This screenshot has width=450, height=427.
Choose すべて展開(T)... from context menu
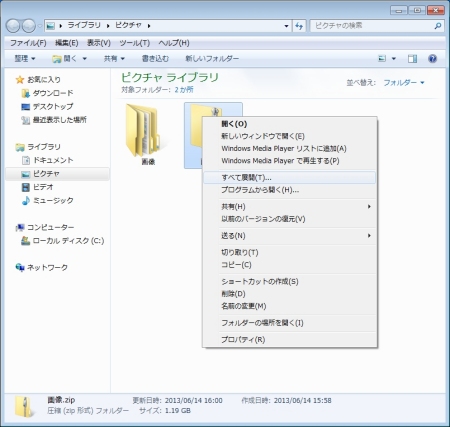click(x=289, y=178)
